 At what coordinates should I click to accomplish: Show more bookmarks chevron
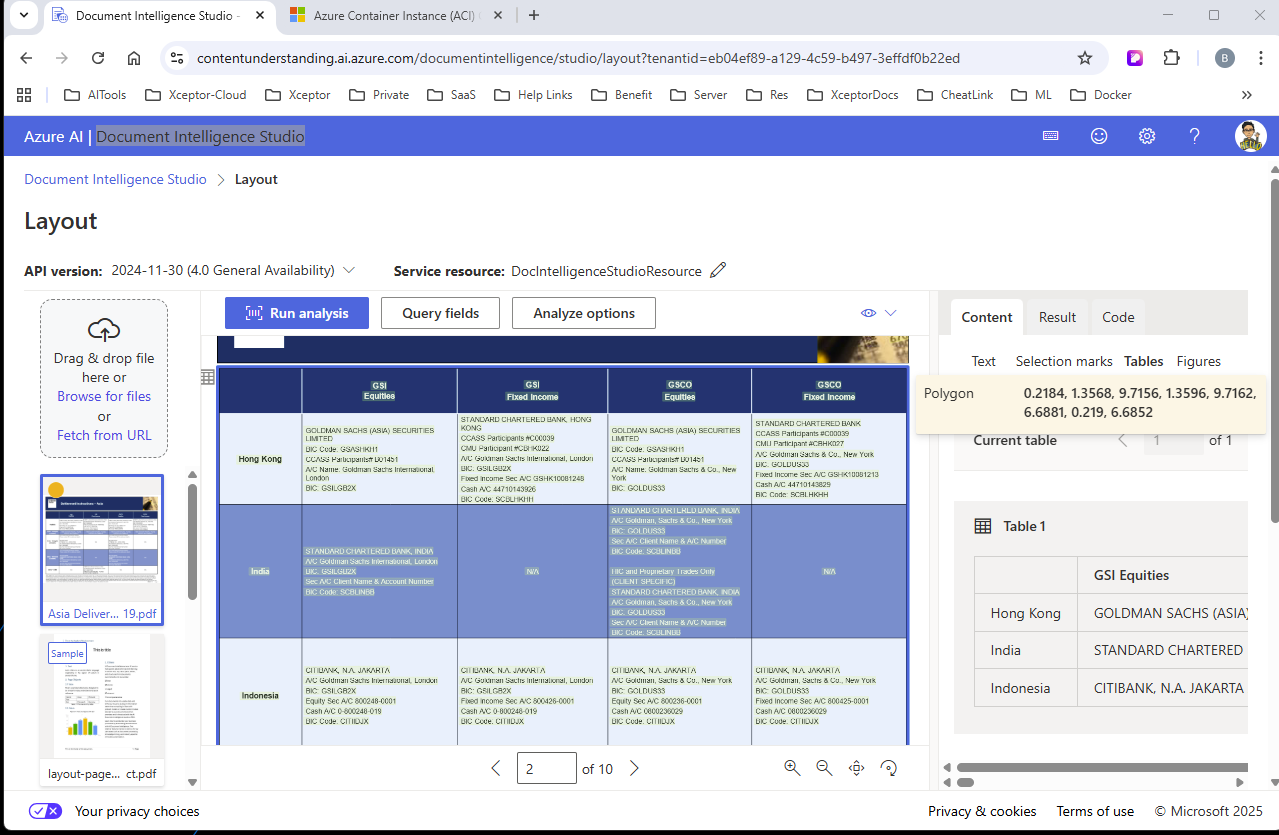point(1247,95)
